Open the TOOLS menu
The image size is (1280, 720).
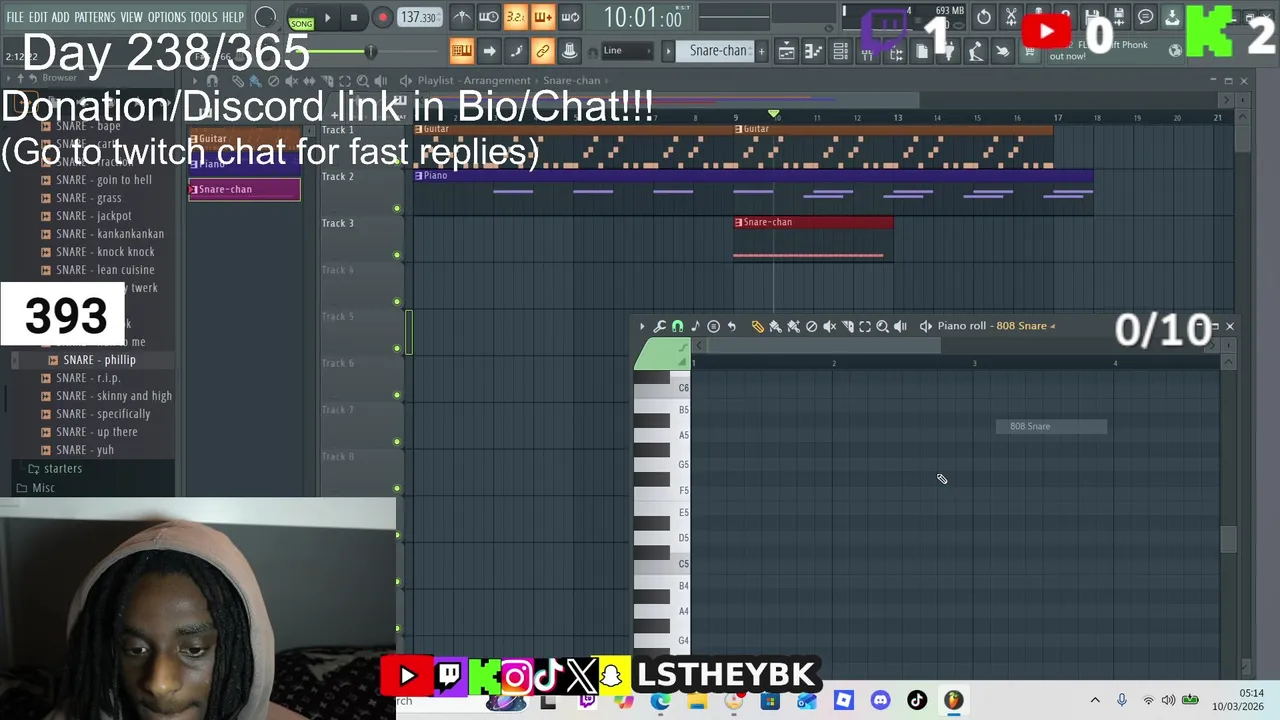(204, 18)
